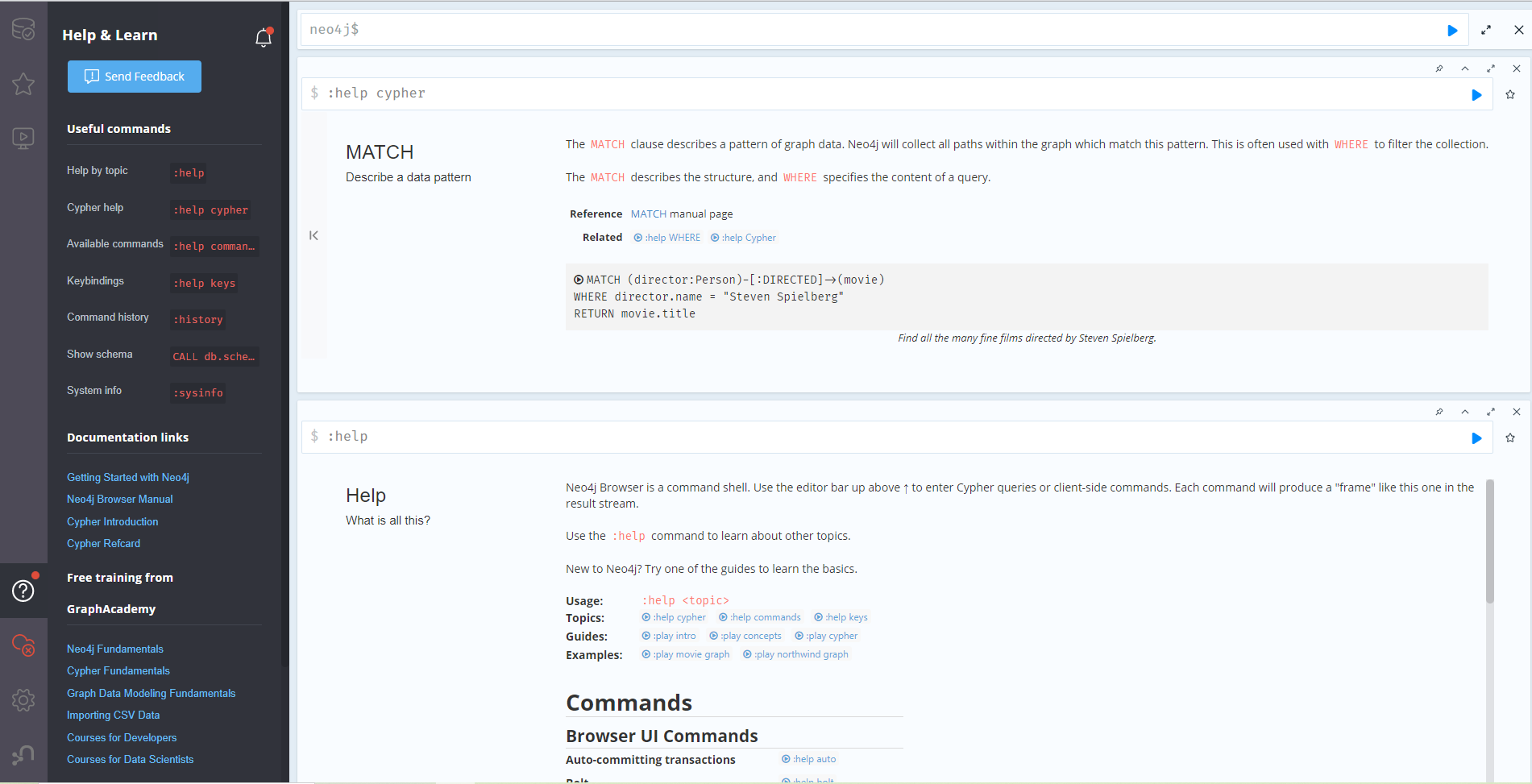The height and width of the screenshot is (784, 1532).
Task: Open the notifications bell icon
Action: 264,37
